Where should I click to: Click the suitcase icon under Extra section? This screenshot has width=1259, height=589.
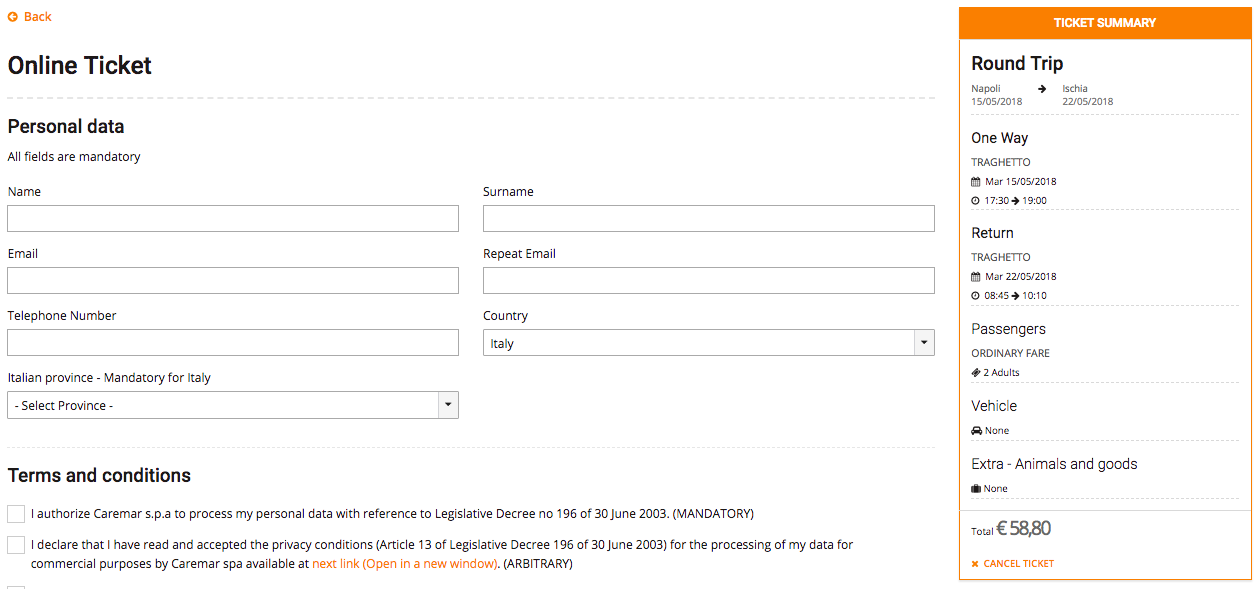coord(976,489)
